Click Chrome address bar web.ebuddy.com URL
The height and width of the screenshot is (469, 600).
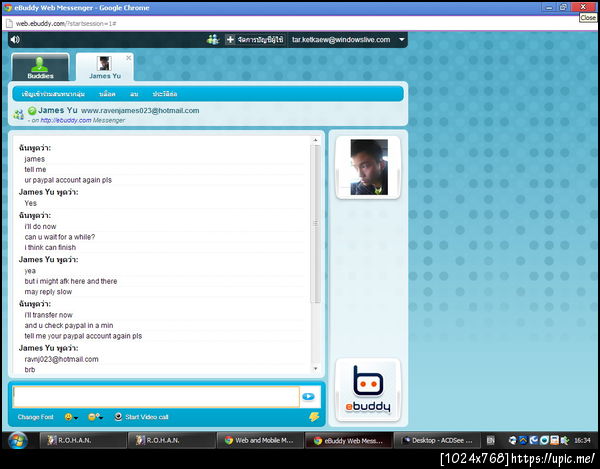click(x=66, y=24)
